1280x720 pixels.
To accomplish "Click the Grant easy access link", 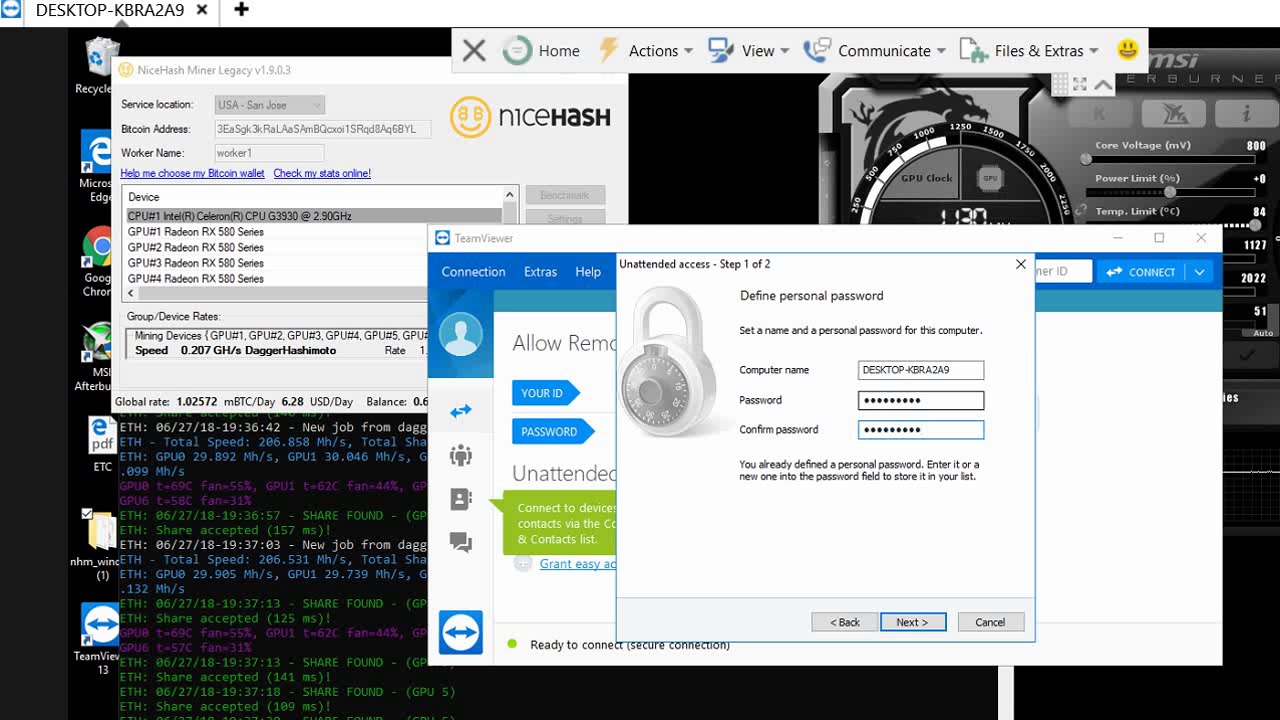I will point(577,564).
